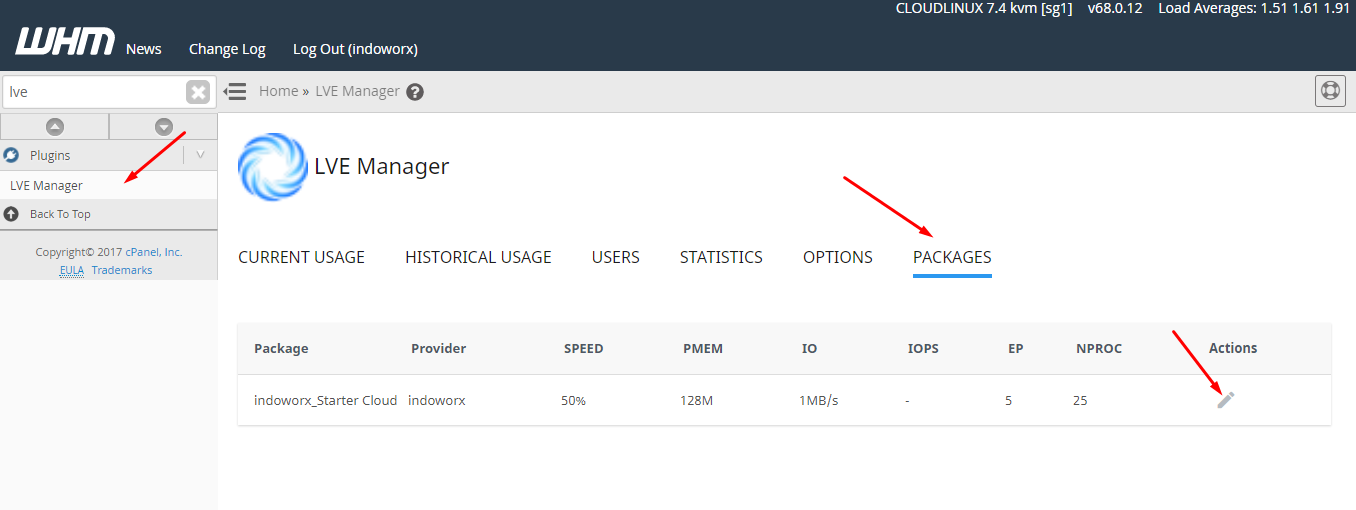Click the EP column header

1015,348
